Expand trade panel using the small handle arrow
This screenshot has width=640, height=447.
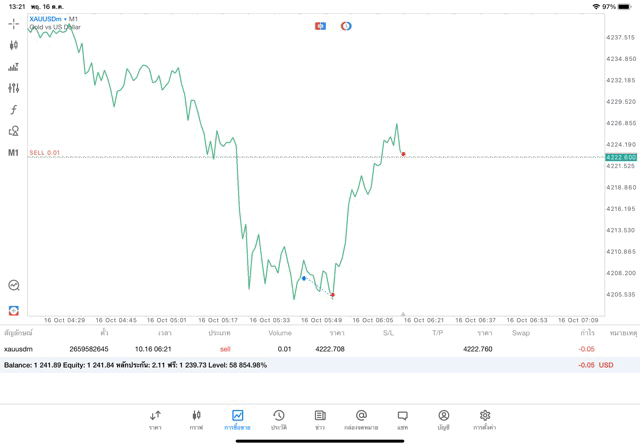(x=403, y=314)
